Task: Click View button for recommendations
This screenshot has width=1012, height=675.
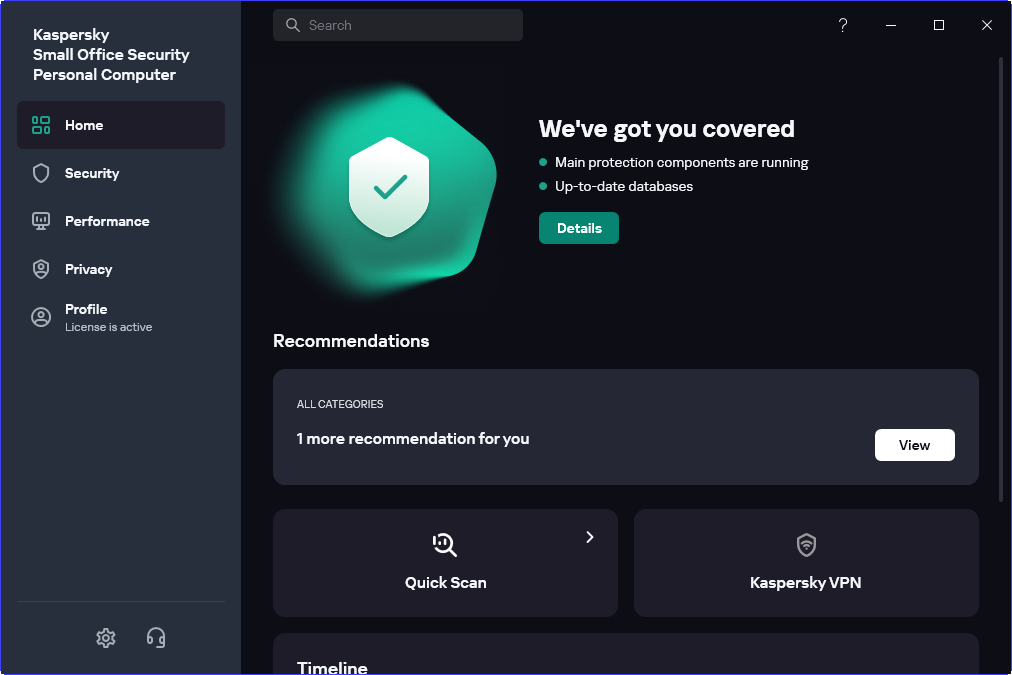Action: pyautogui.click(x=914, y=445)
